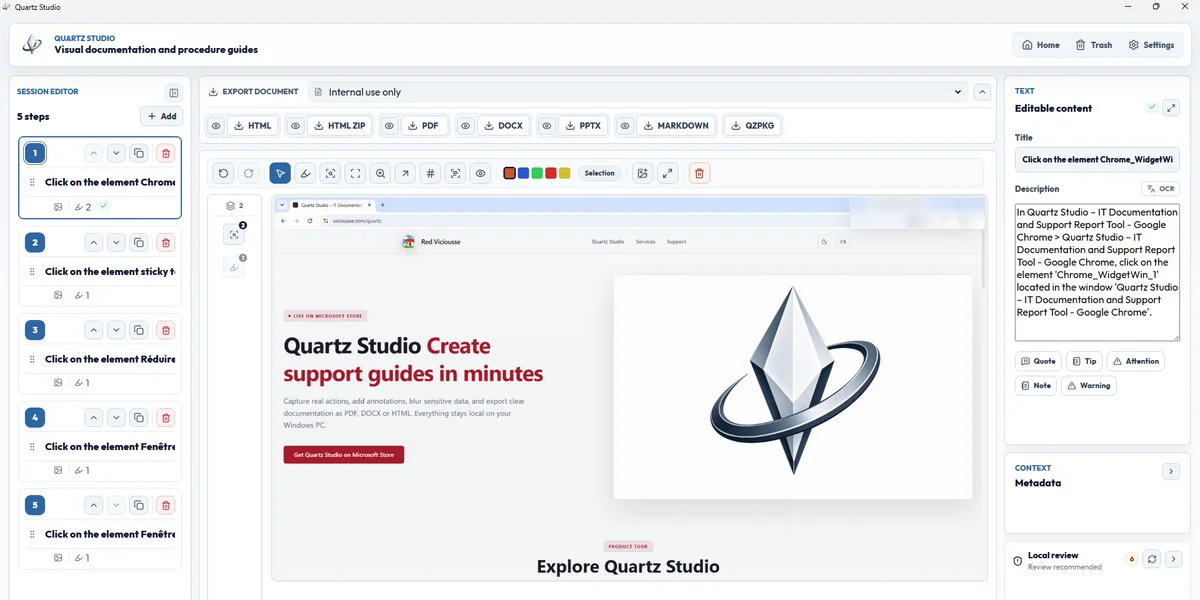The image size is (1200, 600).
Task: Move step 1 down
Action: pyautogui.click(x=116, y=153)
